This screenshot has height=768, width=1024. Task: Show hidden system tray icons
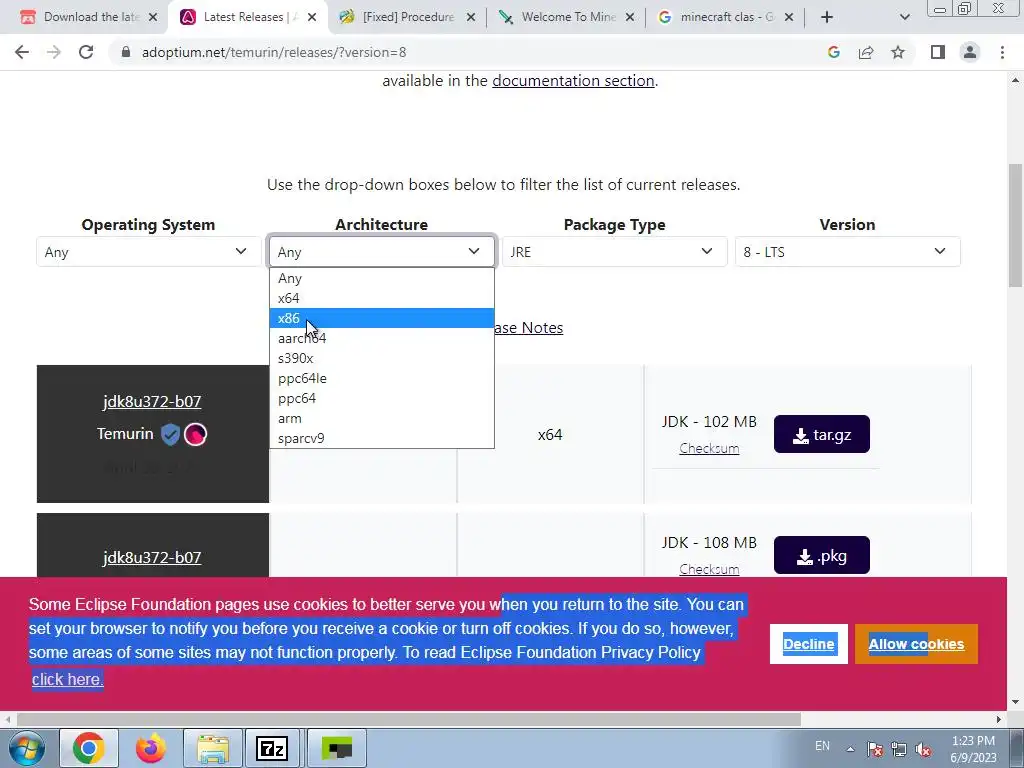pos(850,749)
